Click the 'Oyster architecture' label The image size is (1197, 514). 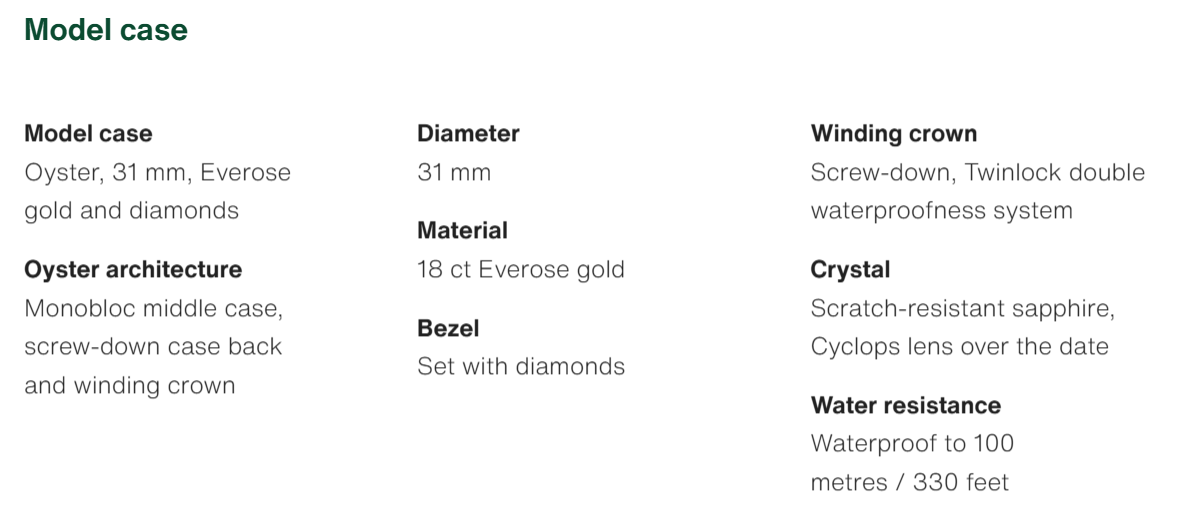tap(133, 270)
